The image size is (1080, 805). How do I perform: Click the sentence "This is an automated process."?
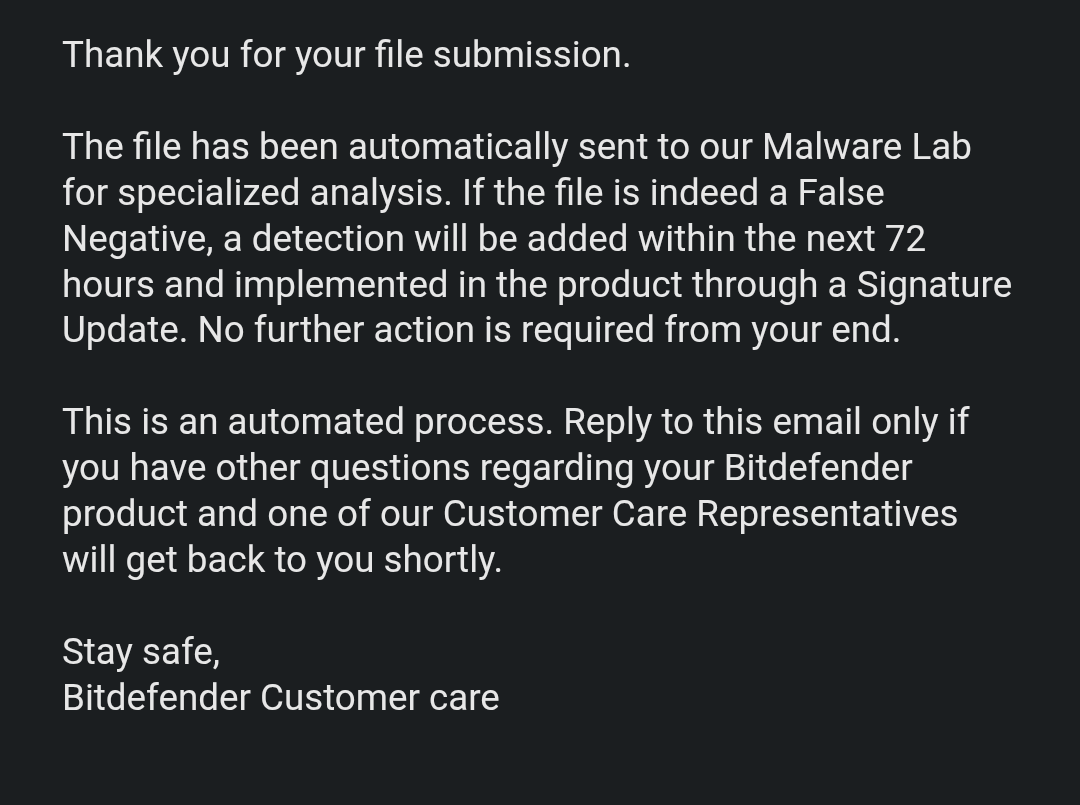pos(306,422)
